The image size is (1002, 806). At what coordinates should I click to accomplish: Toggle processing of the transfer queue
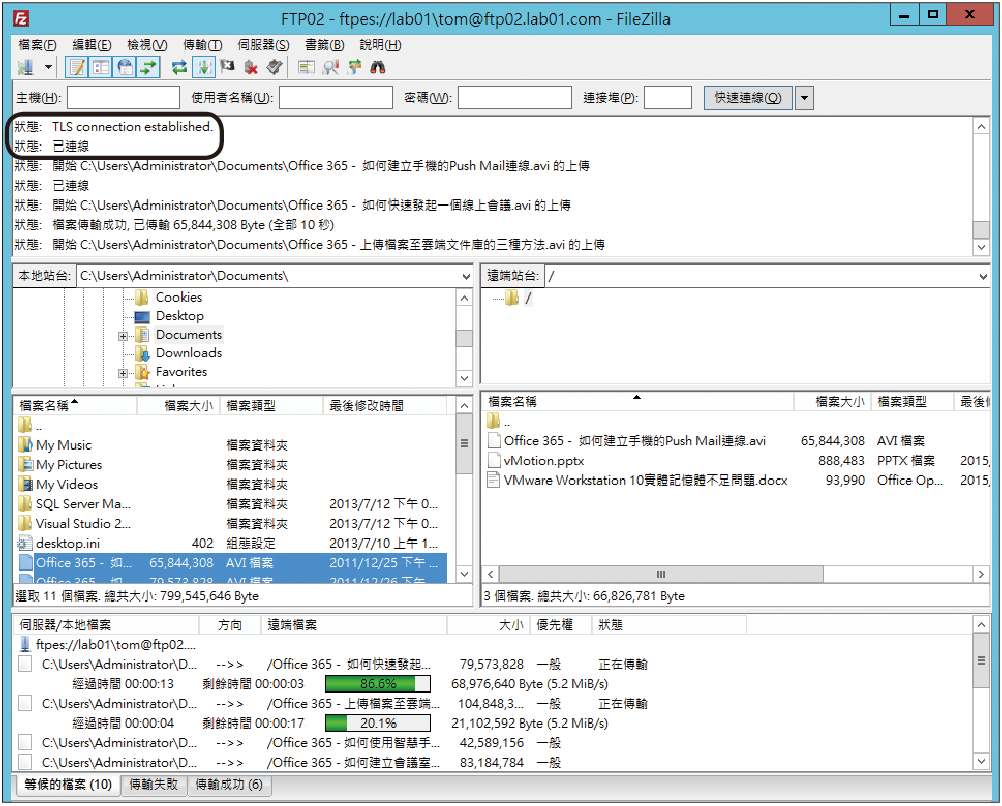(204, 66)
